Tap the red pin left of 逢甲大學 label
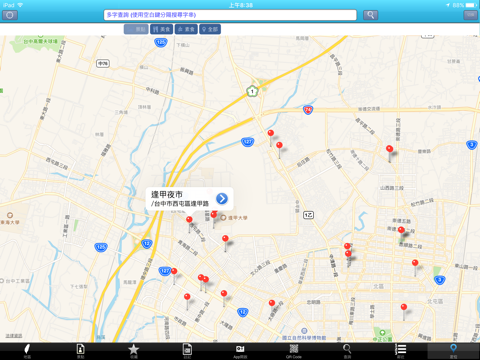Image resolution: width=480 pixels, height=360 pixels. point(214,214)
